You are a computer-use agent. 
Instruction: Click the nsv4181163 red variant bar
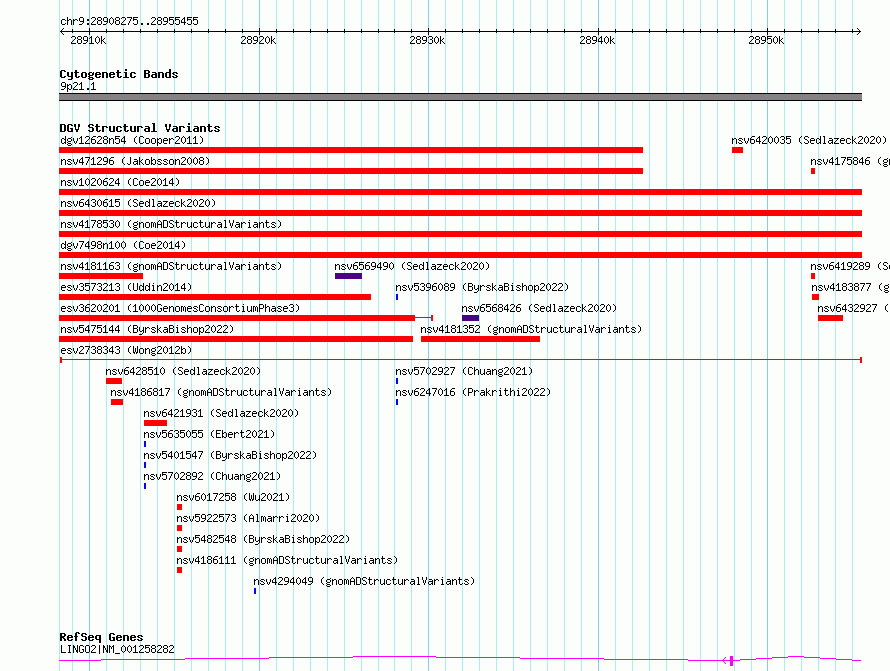(x=101, y=276)
